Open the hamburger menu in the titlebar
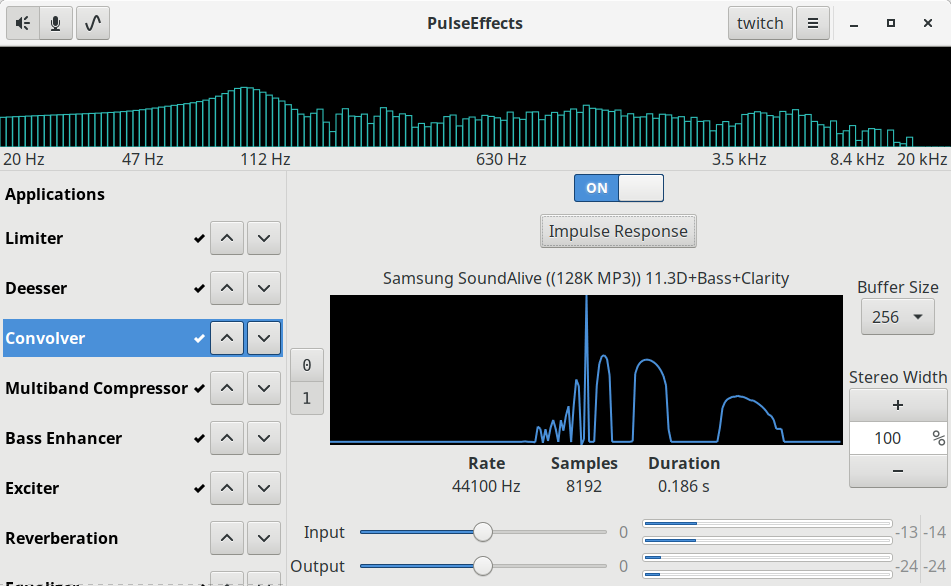 click(x=812, y=23)
